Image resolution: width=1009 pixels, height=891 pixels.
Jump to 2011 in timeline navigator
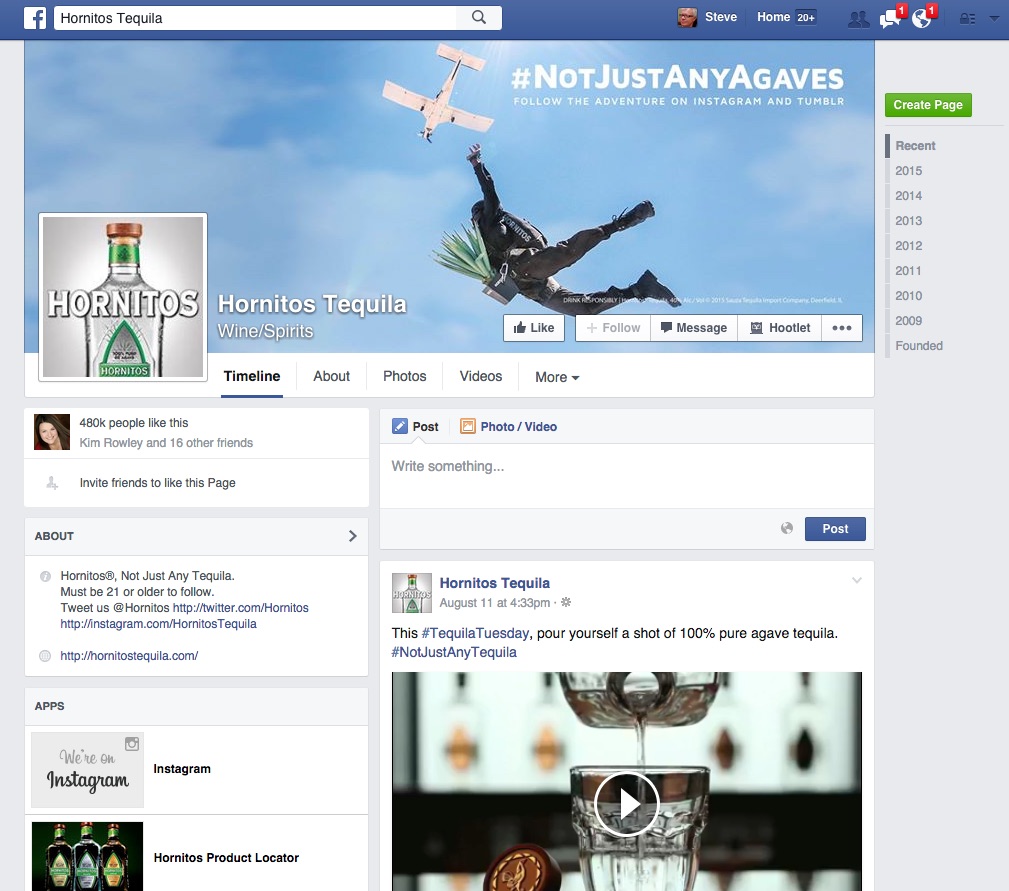[908, 271]
